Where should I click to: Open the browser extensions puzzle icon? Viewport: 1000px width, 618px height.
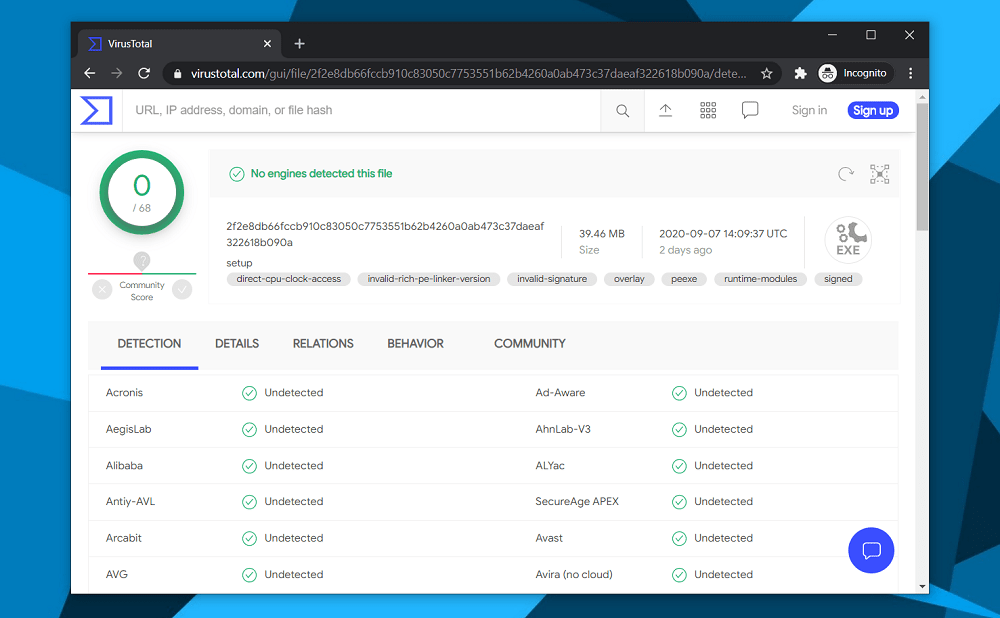[x=800, y=73]
